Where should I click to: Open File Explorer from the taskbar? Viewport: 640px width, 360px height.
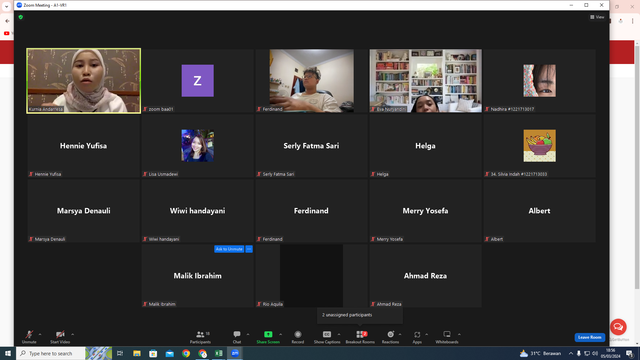pyautogui.click(x=137, y=353)
